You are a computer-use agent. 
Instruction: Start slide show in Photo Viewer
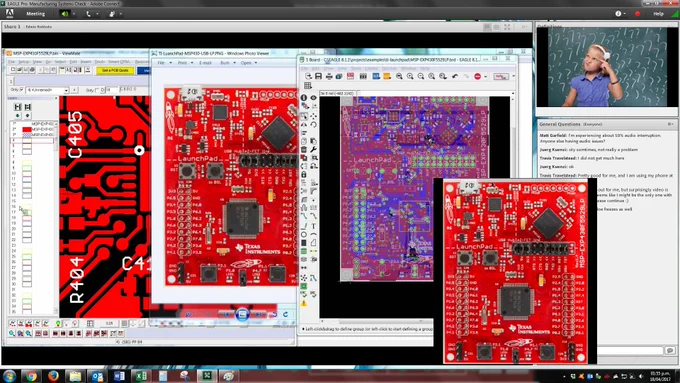click(242, 314)
